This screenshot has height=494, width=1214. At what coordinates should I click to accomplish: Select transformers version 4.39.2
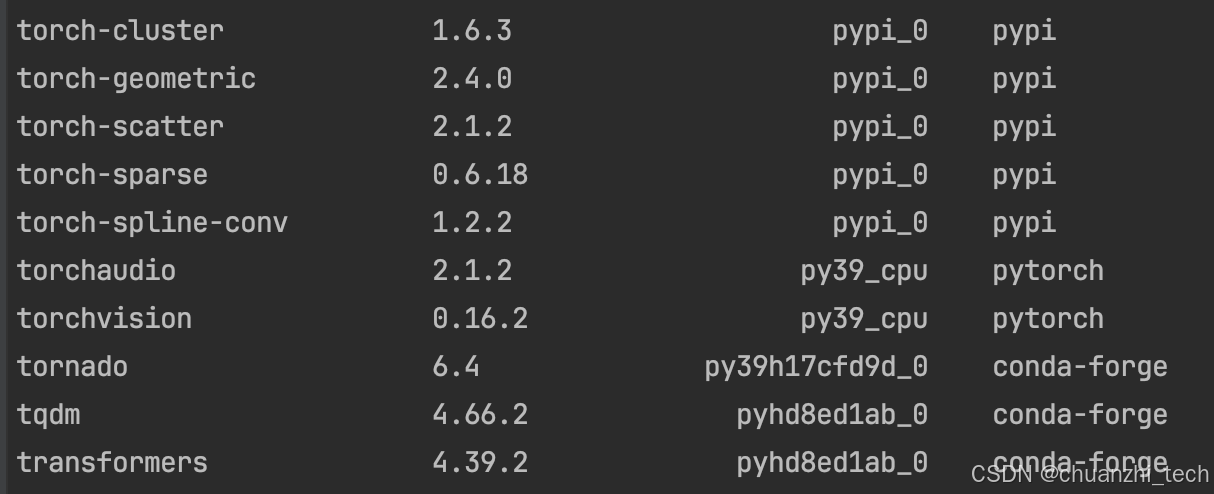(x=480, y=463)
